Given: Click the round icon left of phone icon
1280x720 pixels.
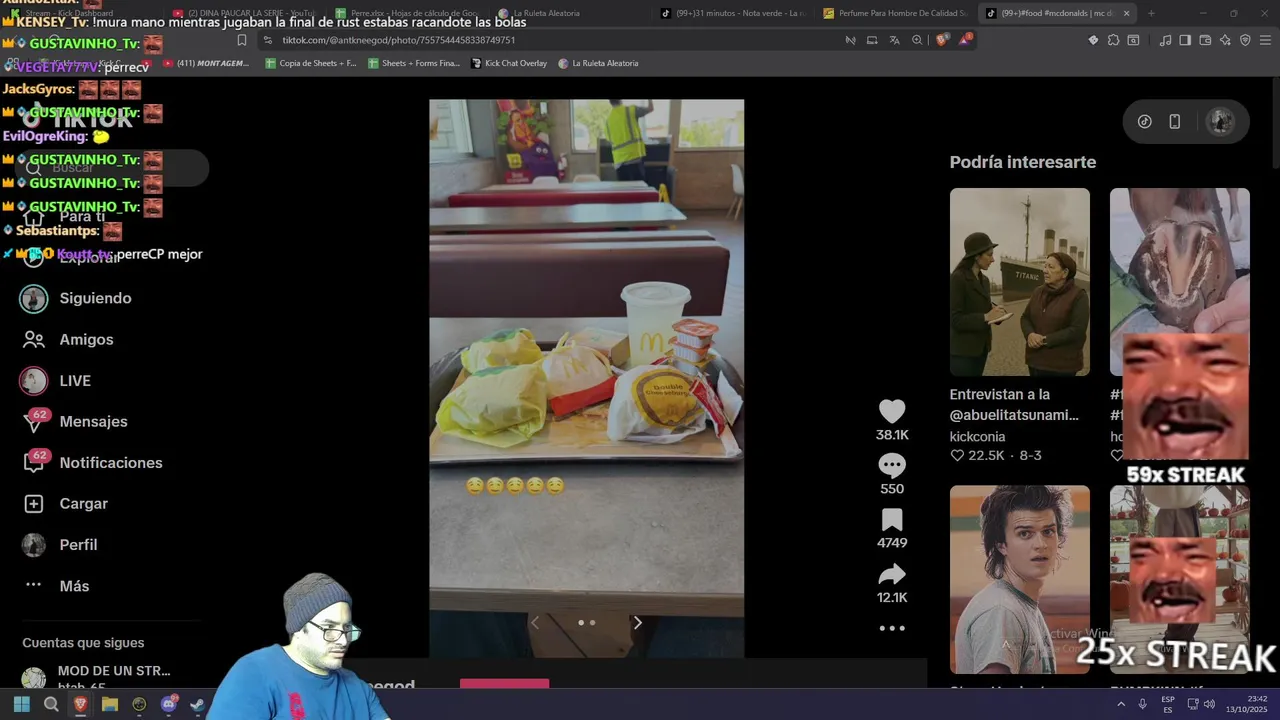Looking at the screenshot, I should point(1144,121).
